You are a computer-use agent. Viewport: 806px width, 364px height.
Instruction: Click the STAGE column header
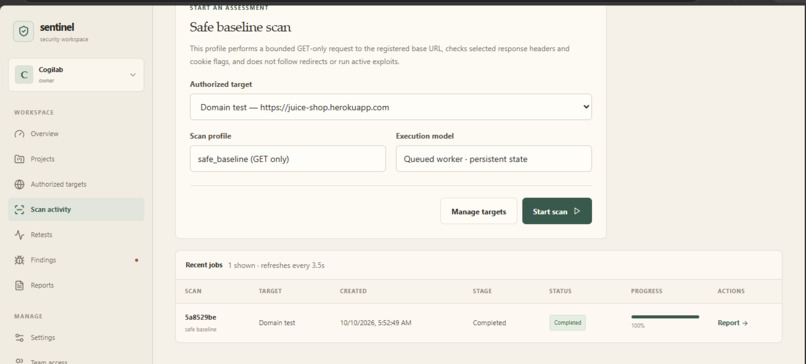(x=482, y=291)
